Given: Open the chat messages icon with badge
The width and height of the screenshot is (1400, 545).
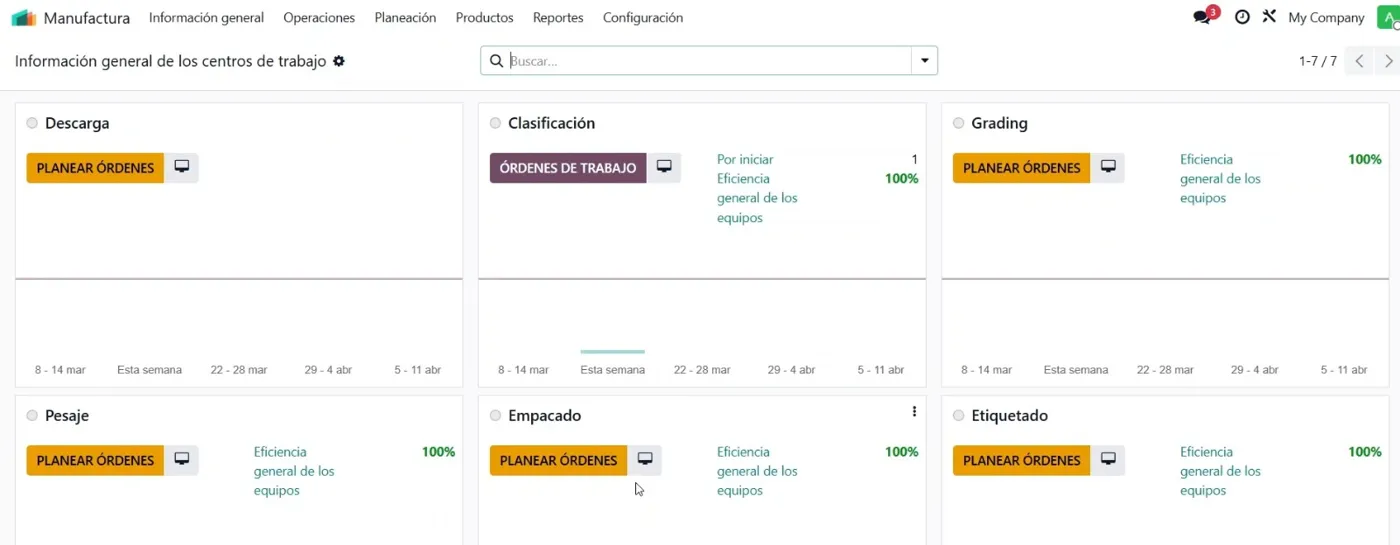Looking at the screenshot, I should (1204, 16).
